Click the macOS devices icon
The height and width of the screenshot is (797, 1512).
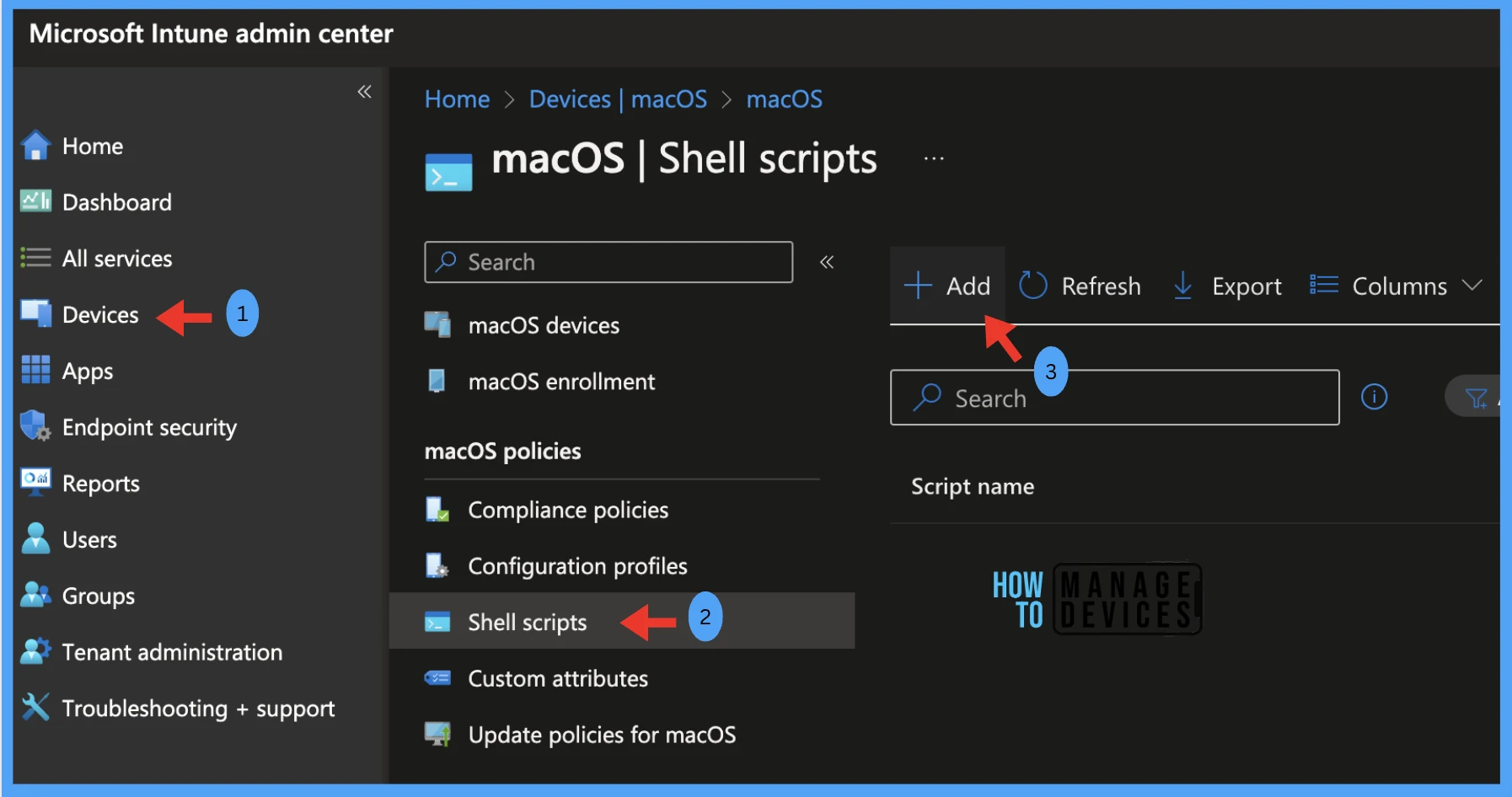[x=437, y=324]
